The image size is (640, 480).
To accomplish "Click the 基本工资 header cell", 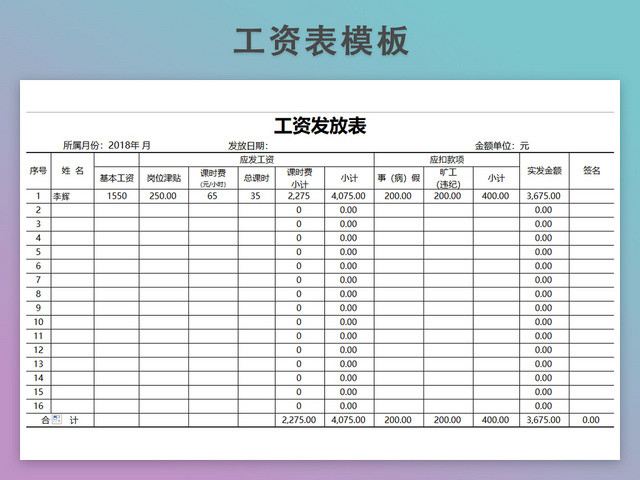I will pyautogui.click(x=117, y=178).
